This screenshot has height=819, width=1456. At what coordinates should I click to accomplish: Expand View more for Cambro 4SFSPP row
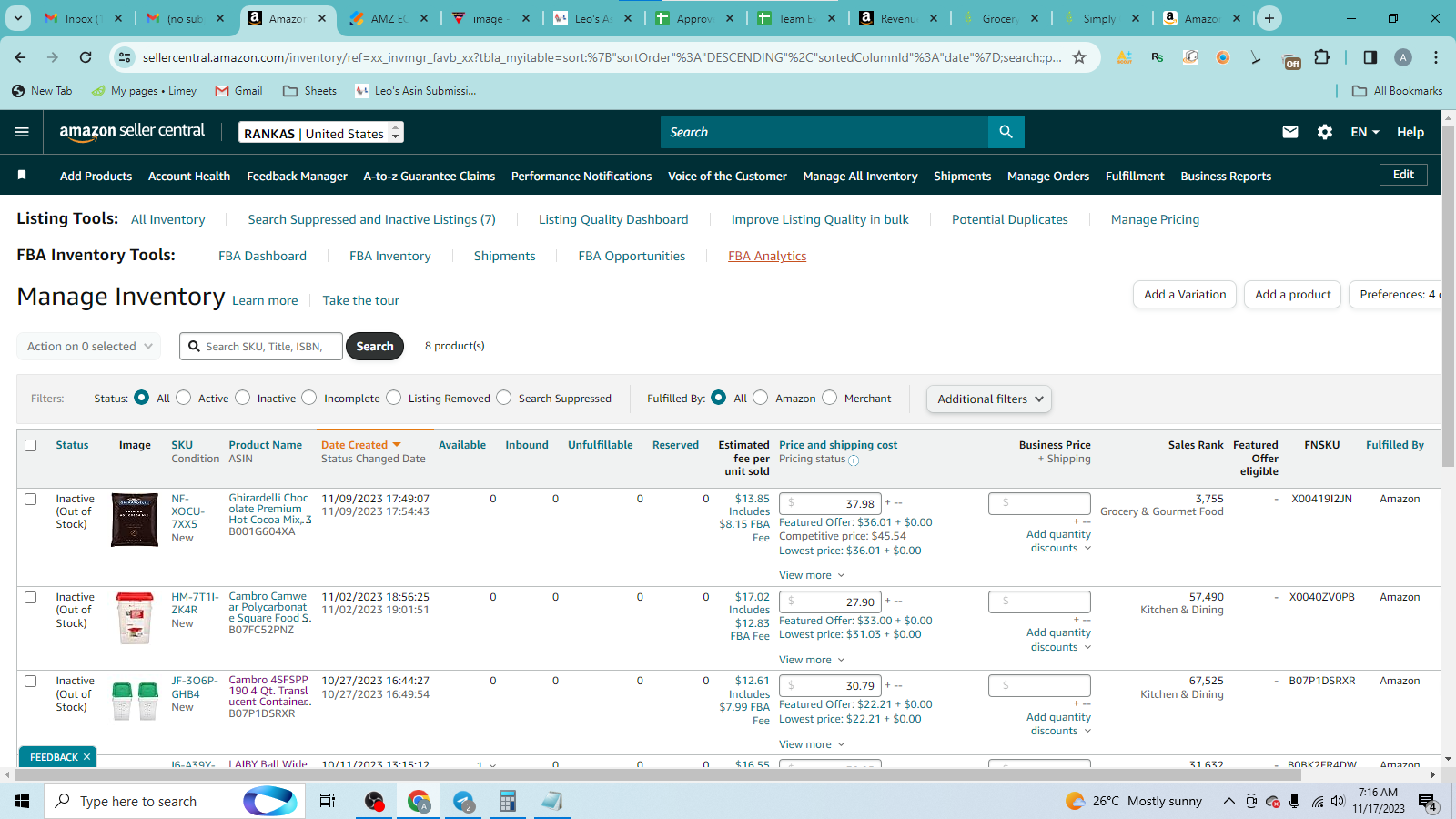812,744
